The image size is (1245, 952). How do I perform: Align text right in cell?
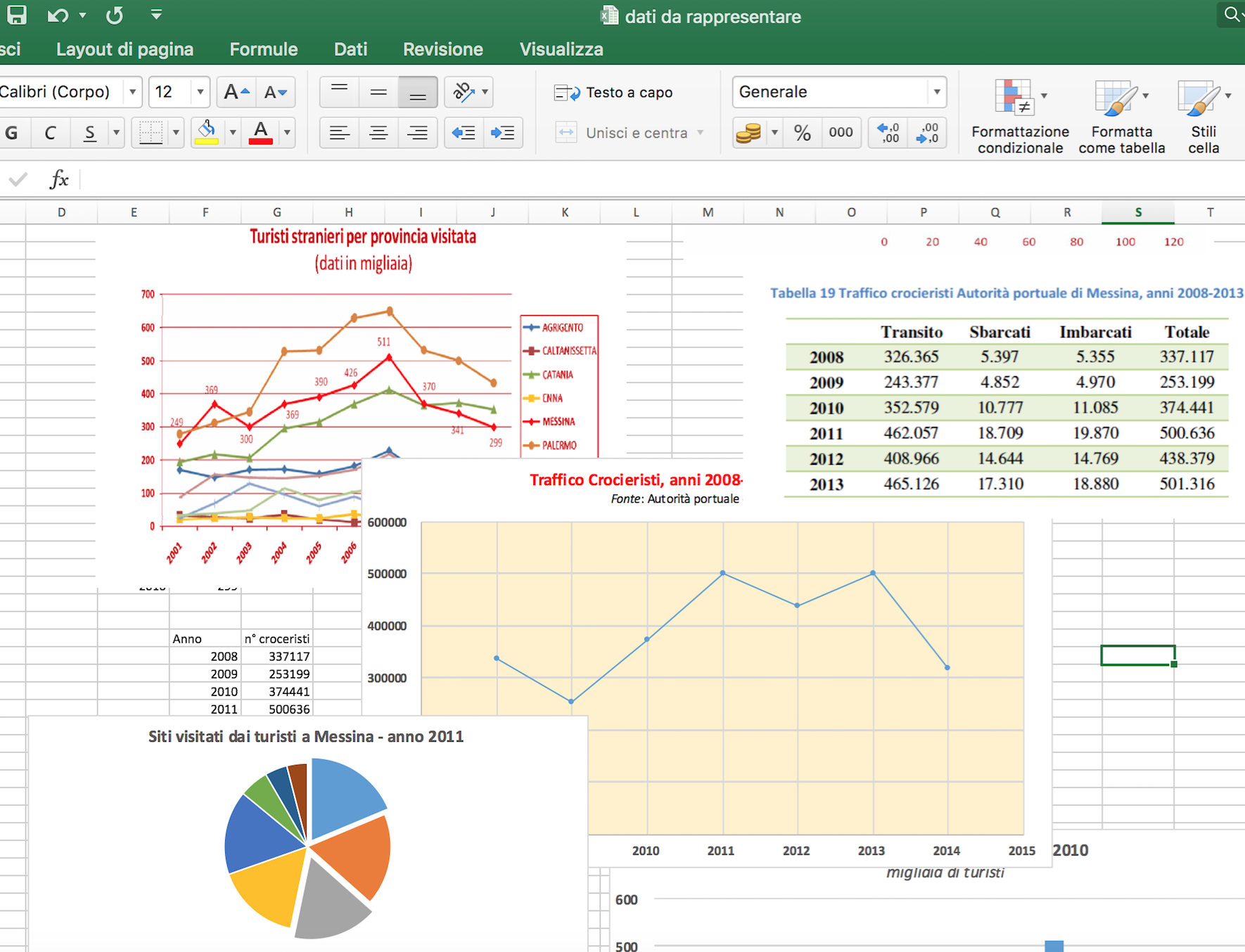click(x=418, y=133)
